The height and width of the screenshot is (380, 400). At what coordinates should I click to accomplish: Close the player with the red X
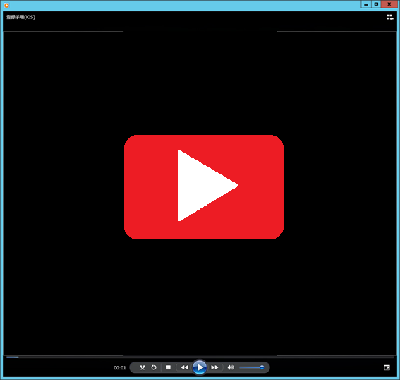click(389, 4)
